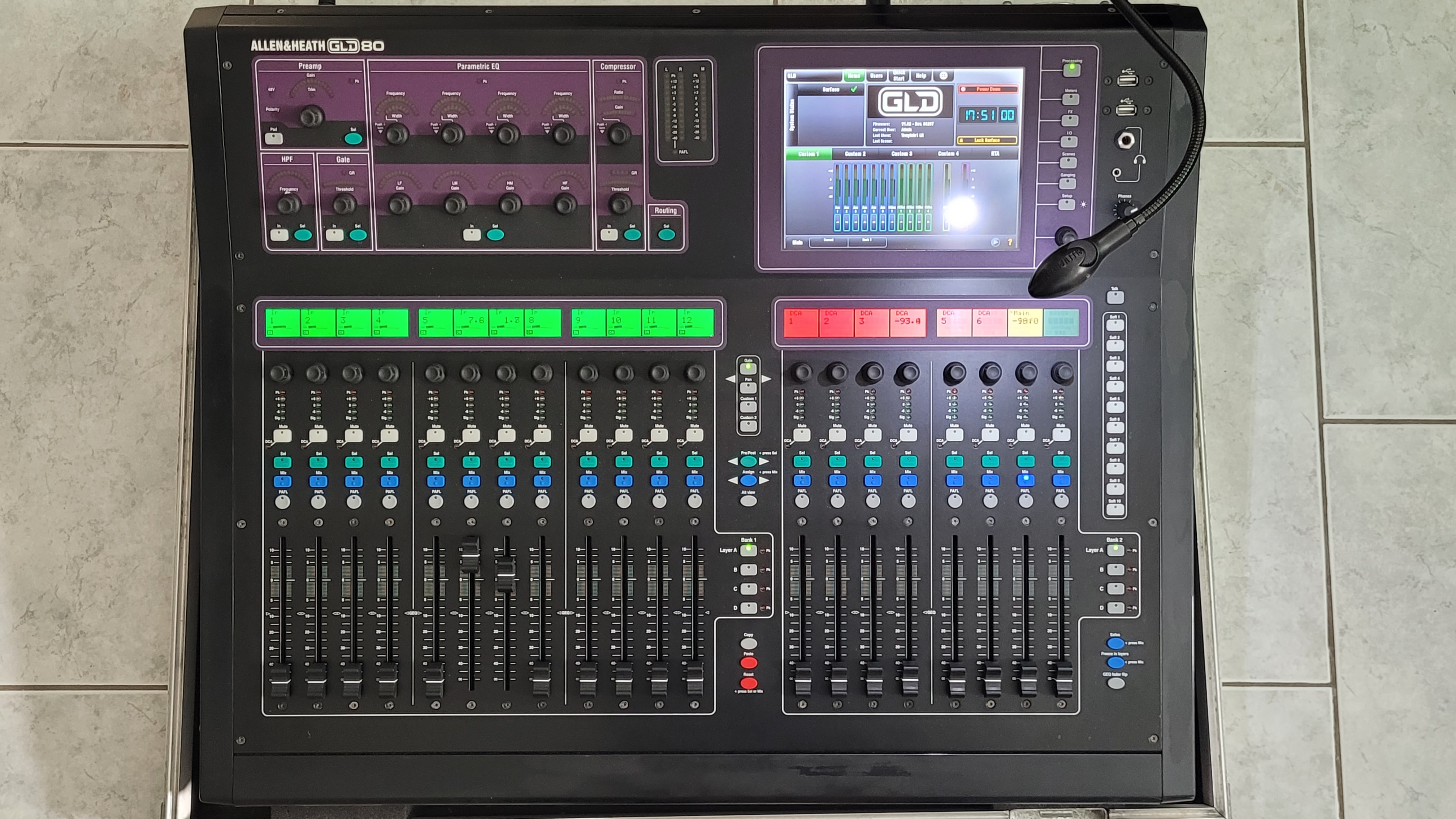Touch the raised fader next to channel 5
1456x819 pixels.
470,556
